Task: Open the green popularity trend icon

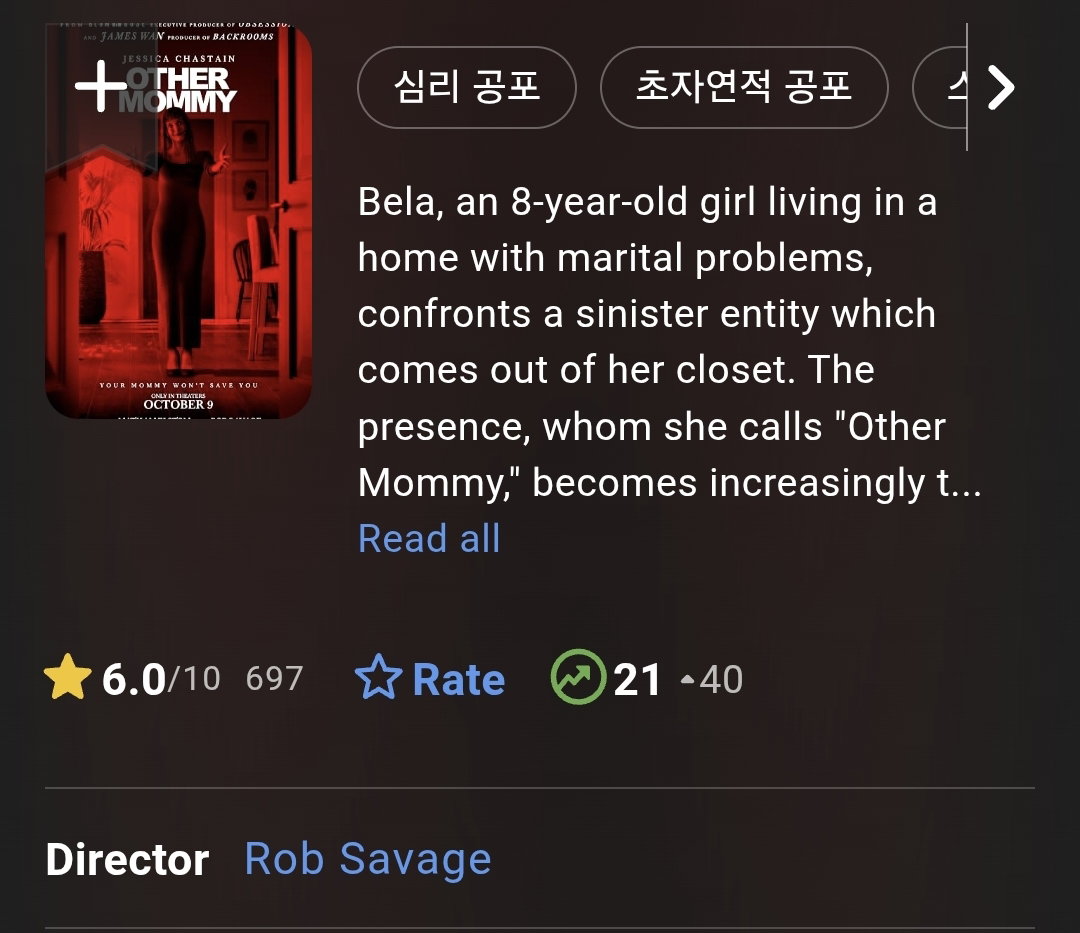Action: tap(579, 677)
